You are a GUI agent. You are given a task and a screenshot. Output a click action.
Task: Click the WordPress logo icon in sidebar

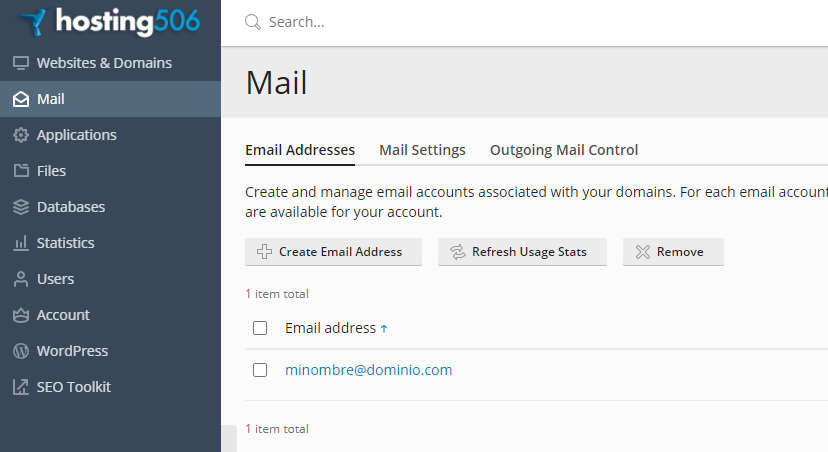[20, 351]
